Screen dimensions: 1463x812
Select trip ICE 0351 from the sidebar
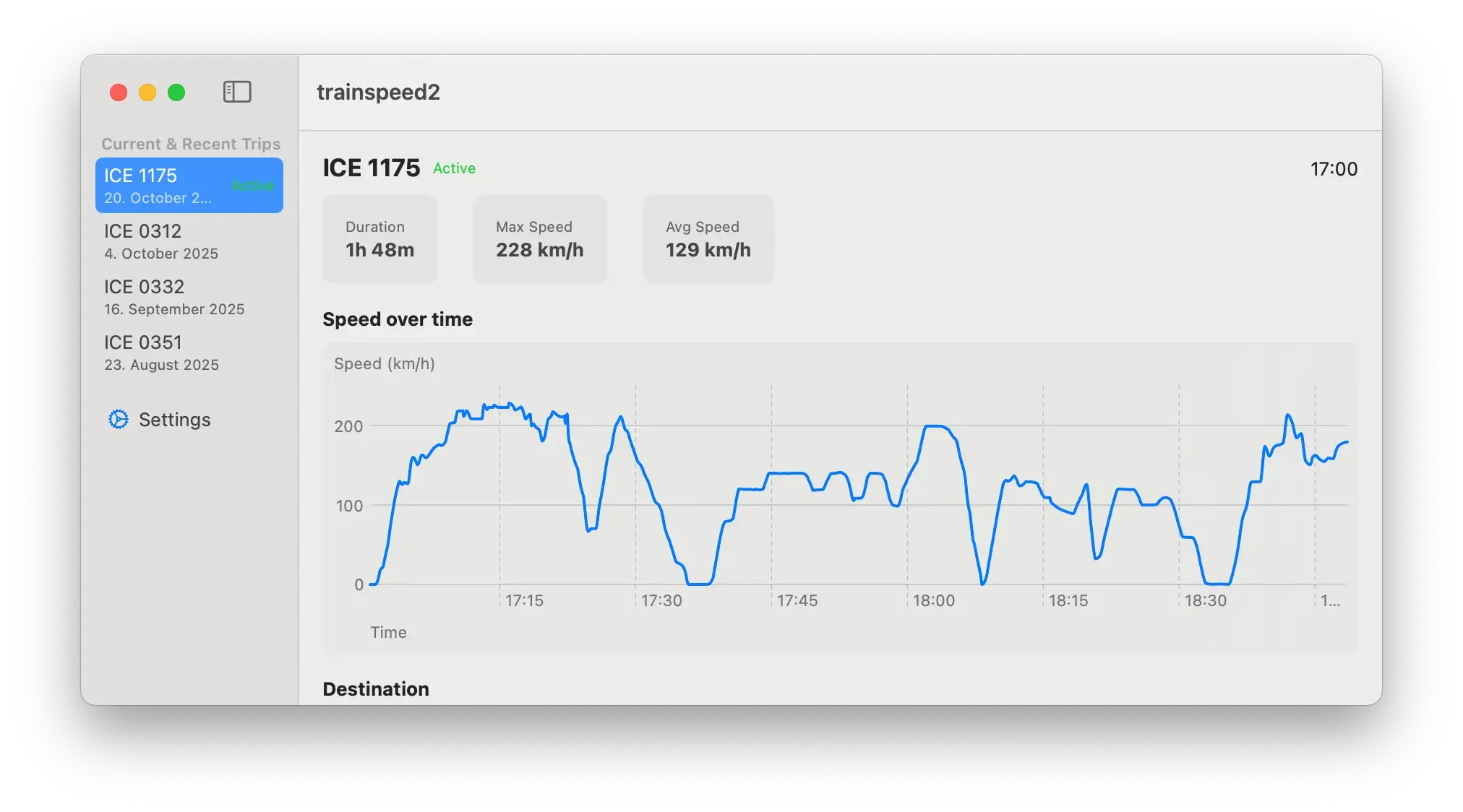(162, 353)
